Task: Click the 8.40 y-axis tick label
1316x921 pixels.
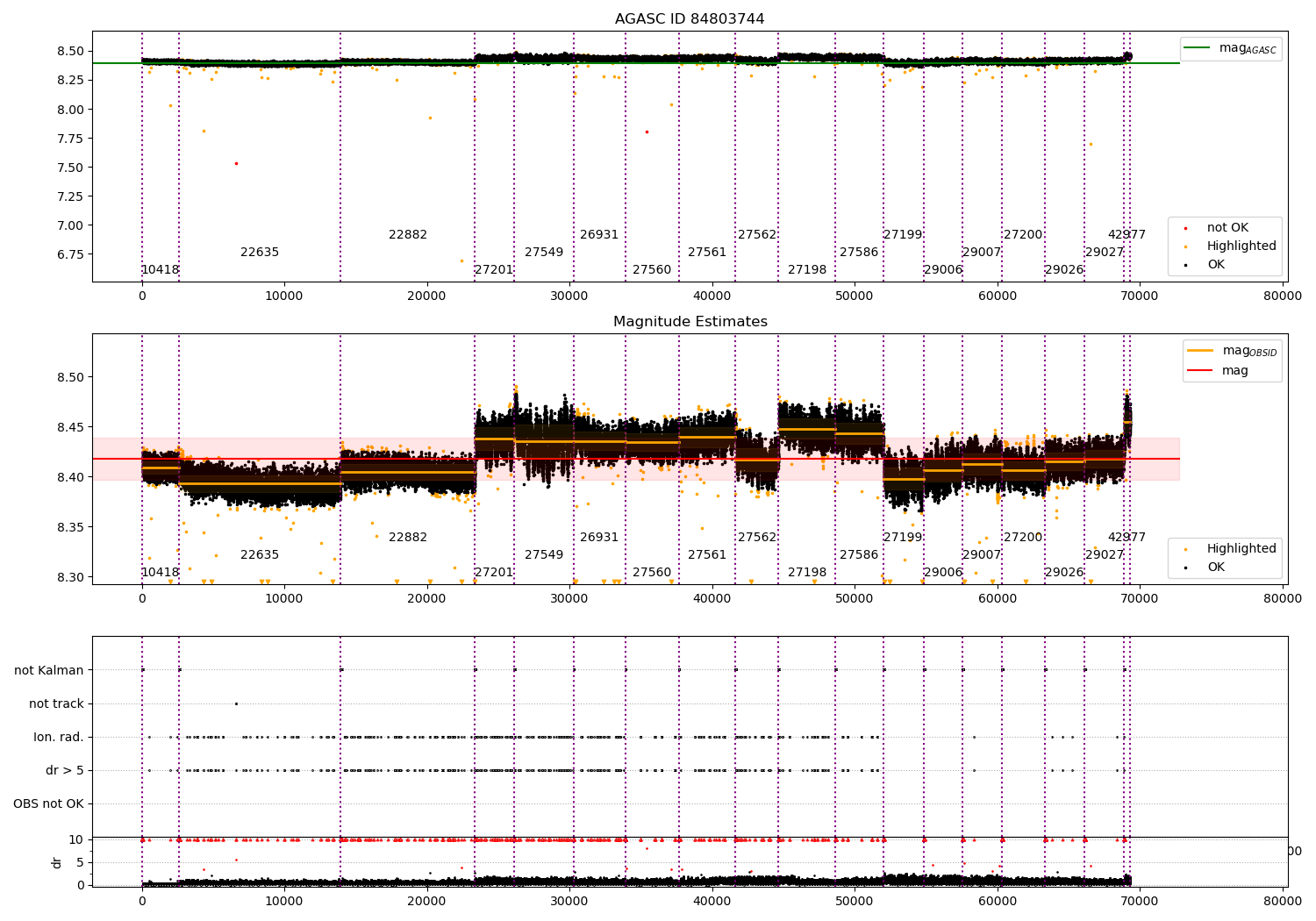Action: [x=70, y=478]
